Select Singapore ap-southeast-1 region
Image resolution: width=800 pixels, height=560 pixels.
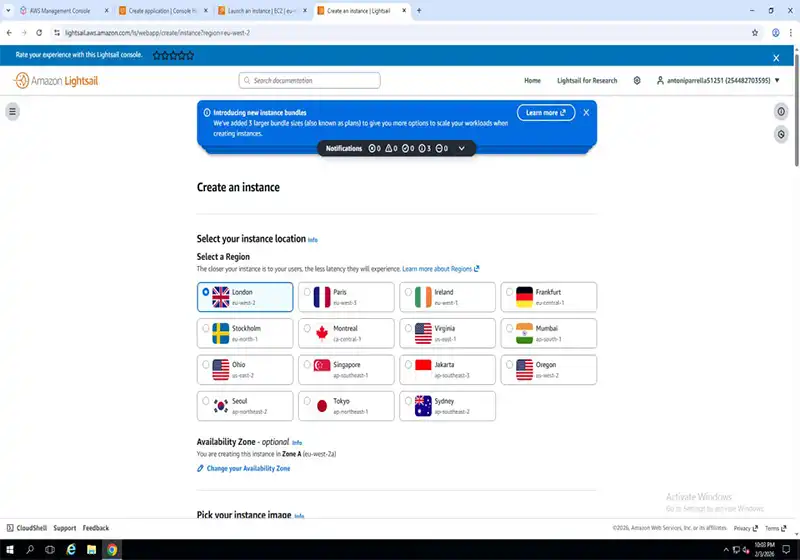pyautogui.click(x=346, y=370)
